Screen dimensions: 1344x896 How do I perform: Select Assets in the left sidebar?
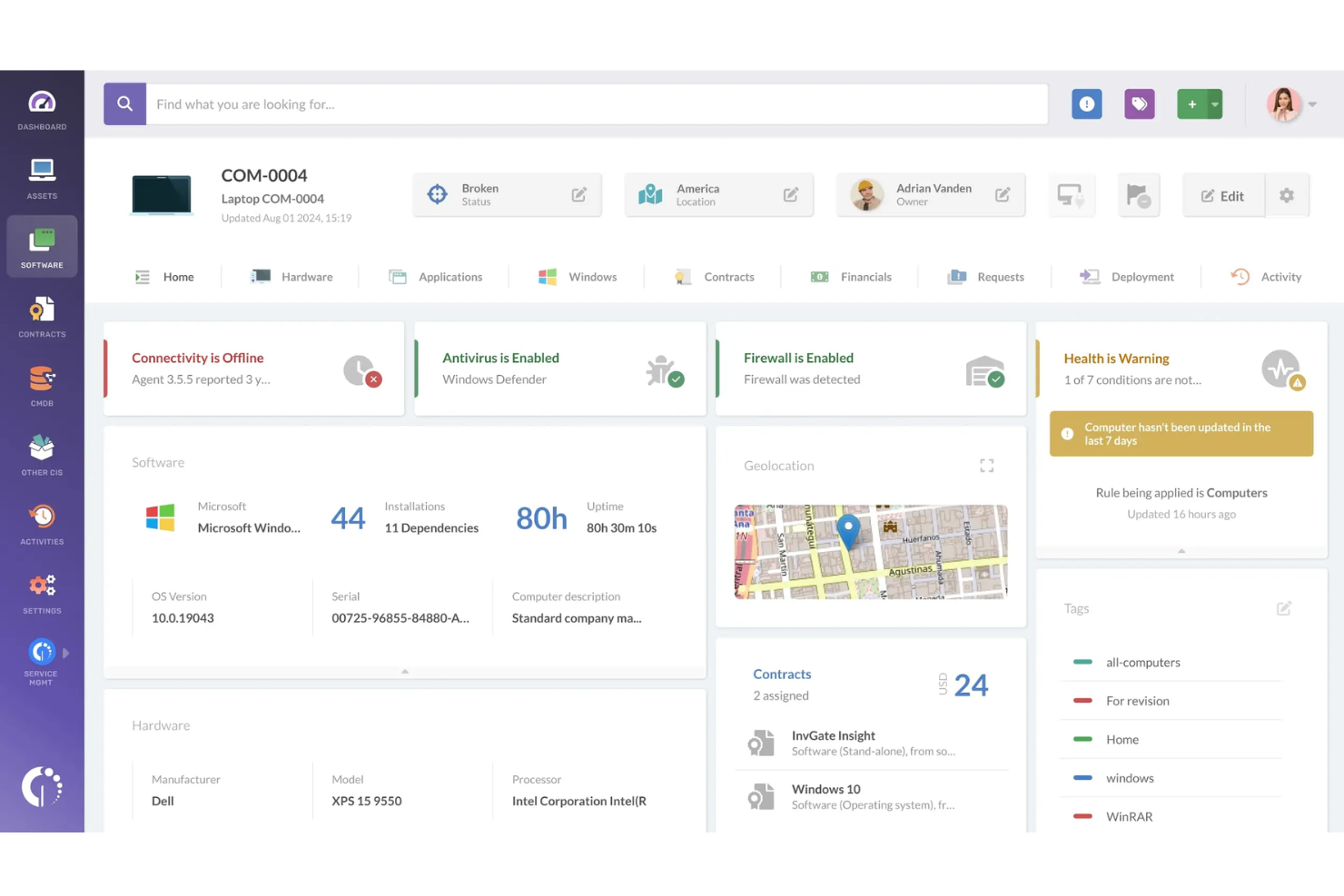click(x=41, y=175)
